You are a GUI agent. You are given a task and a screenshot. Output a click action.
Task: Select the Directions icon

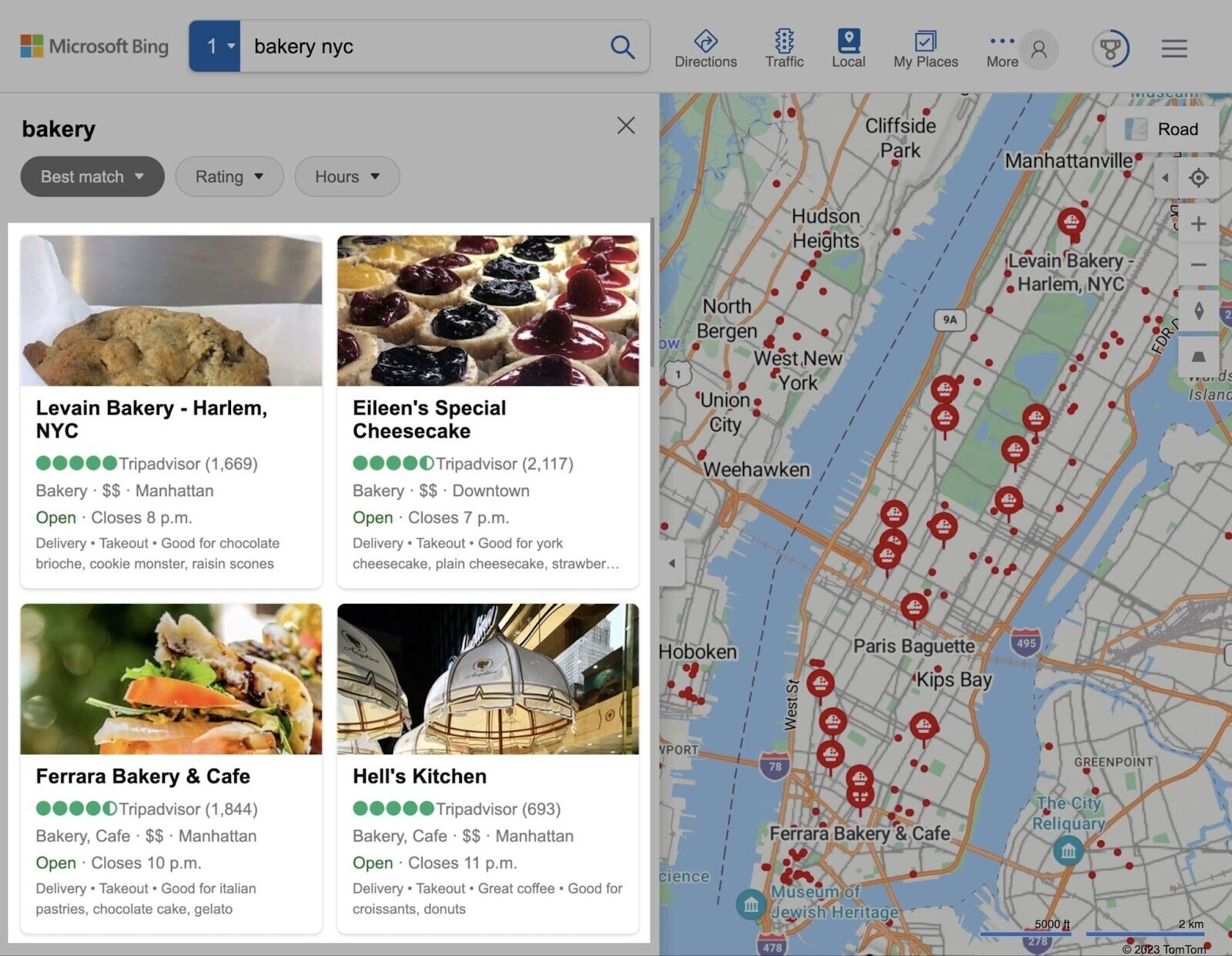[x=705, y=48]
